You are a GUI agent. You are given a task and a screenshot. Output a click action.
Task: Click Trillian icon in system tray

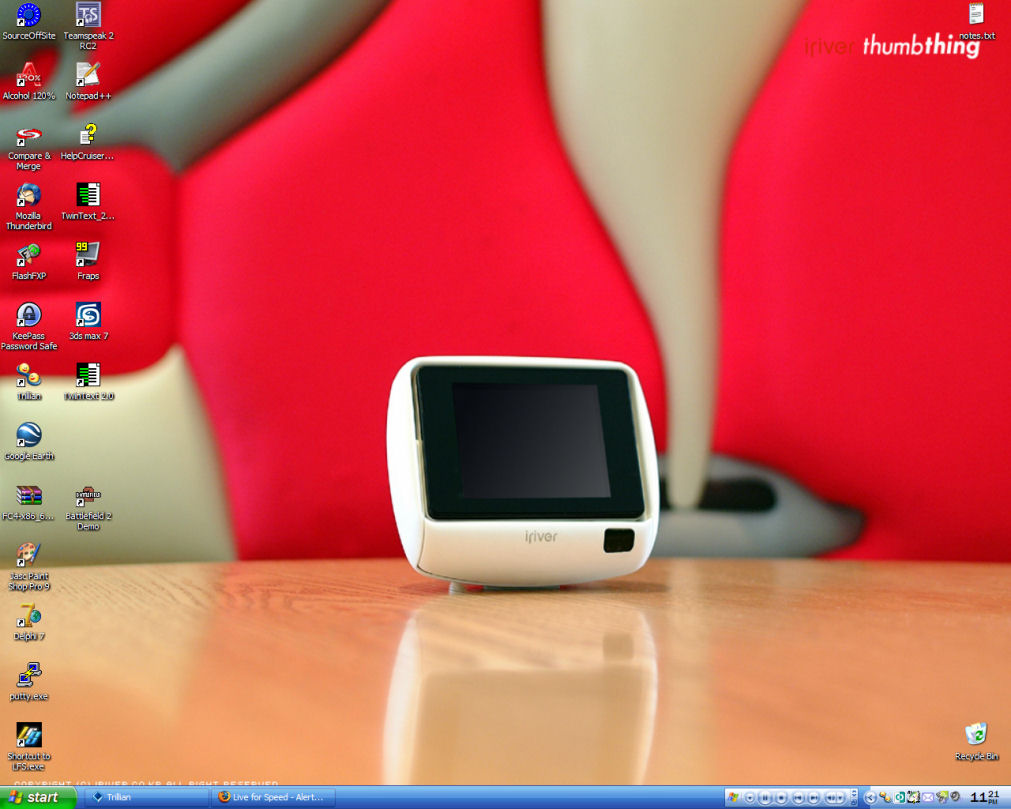point(885,797)
